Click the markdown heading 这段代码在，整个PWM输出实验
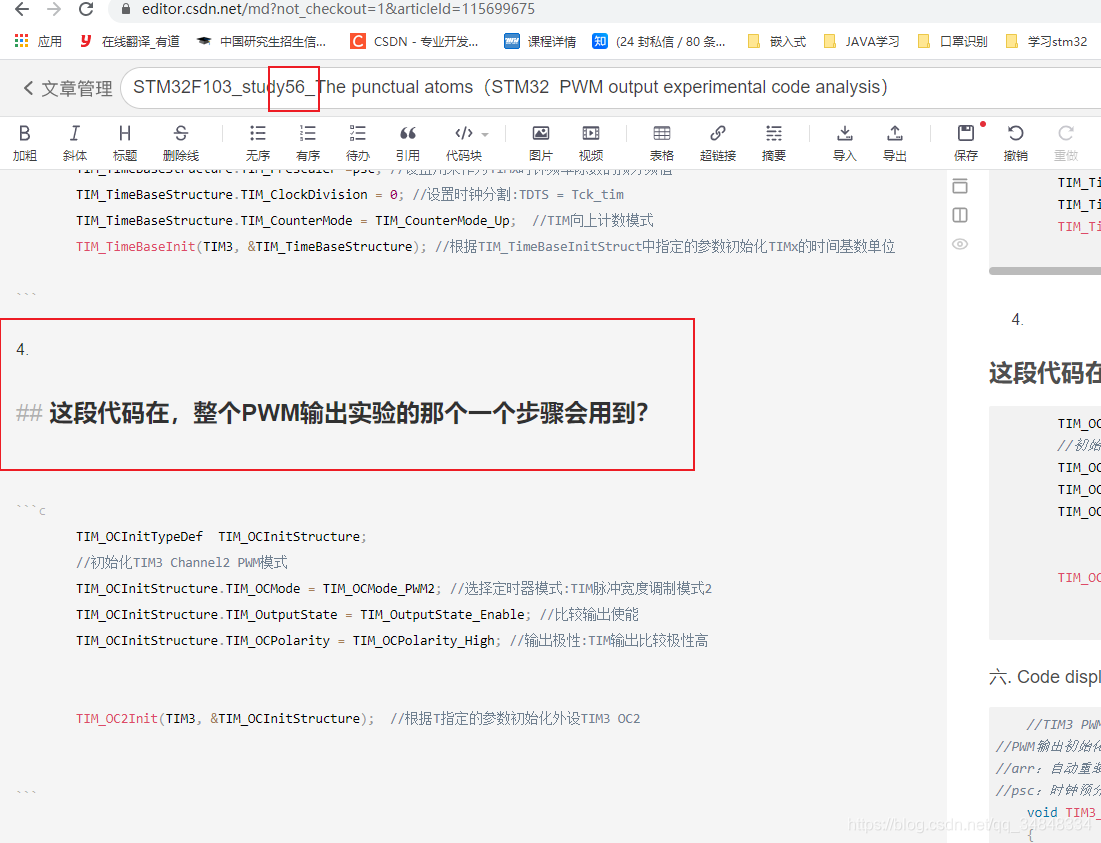 (332, 413)
